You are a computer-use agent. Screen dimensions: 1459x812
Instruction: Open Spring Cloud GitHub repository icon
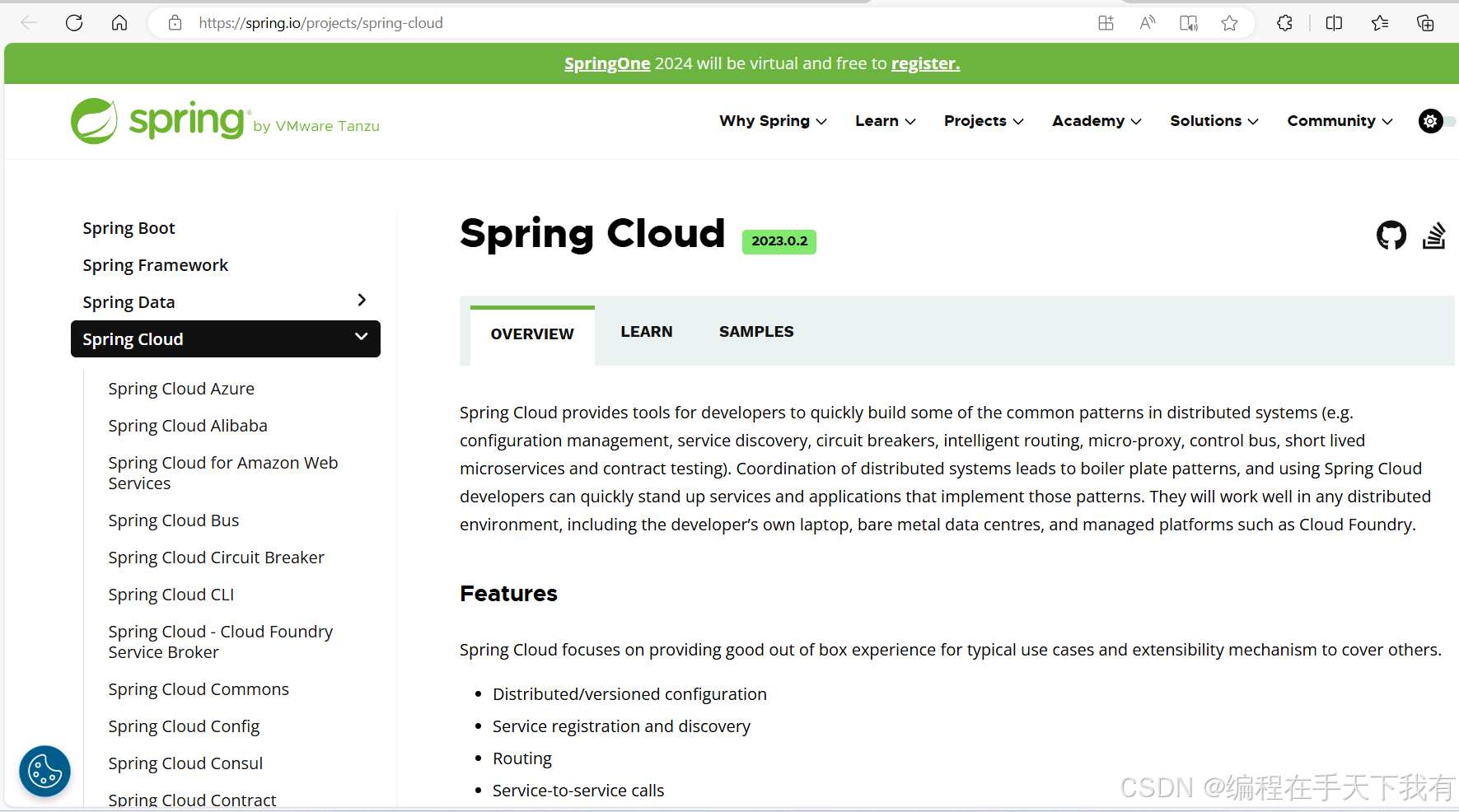[1391, 236]
